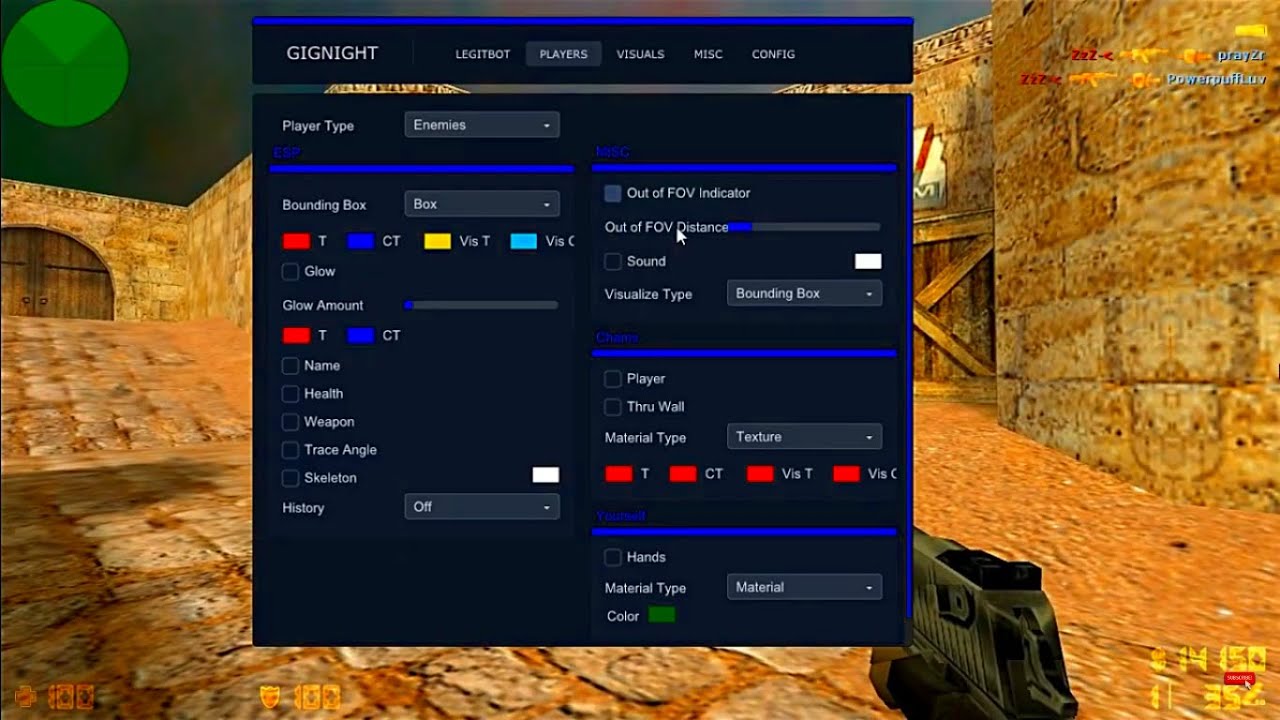Adjust the Glow Amount slider
This screenshot has width=1280, height=720.
coord(481,305)
